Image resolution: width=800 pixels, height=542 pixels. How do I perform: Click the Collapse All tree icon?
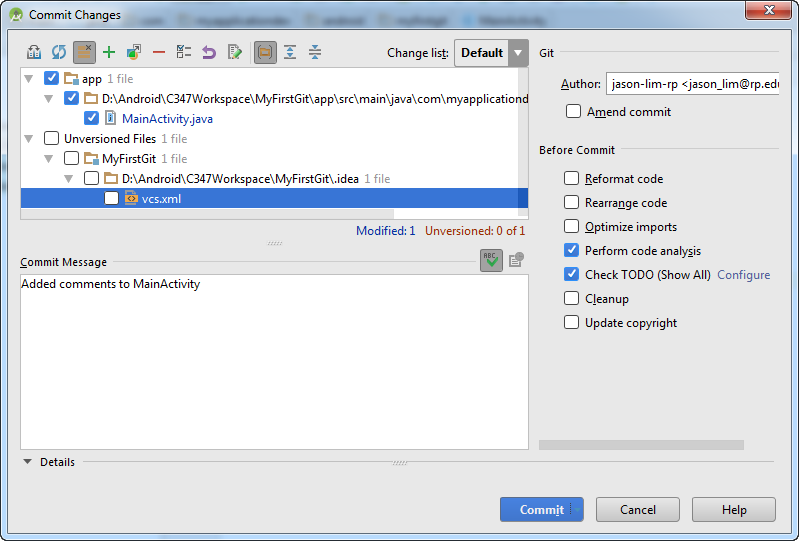[x=315, y=53]
